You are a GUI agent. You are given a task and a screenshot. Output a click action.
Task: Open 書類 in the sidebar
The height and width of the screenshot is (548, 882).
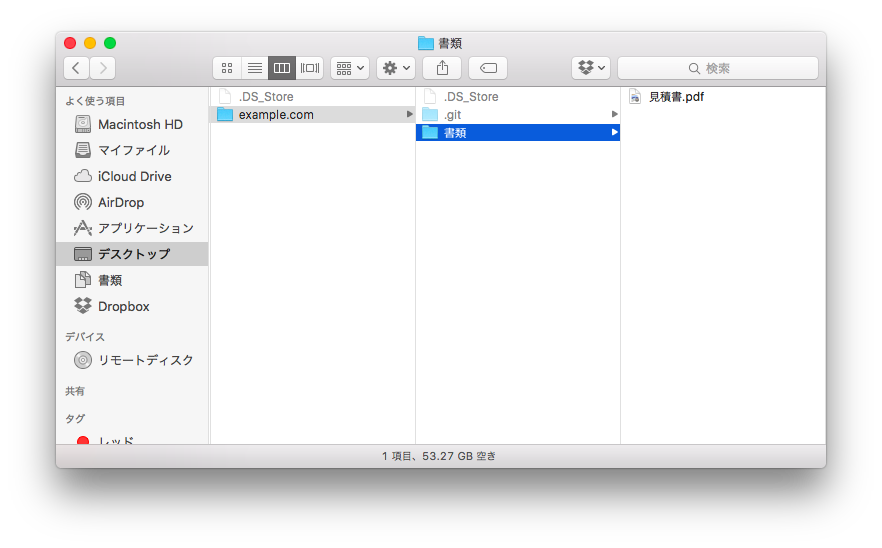(x=133, y=280)
